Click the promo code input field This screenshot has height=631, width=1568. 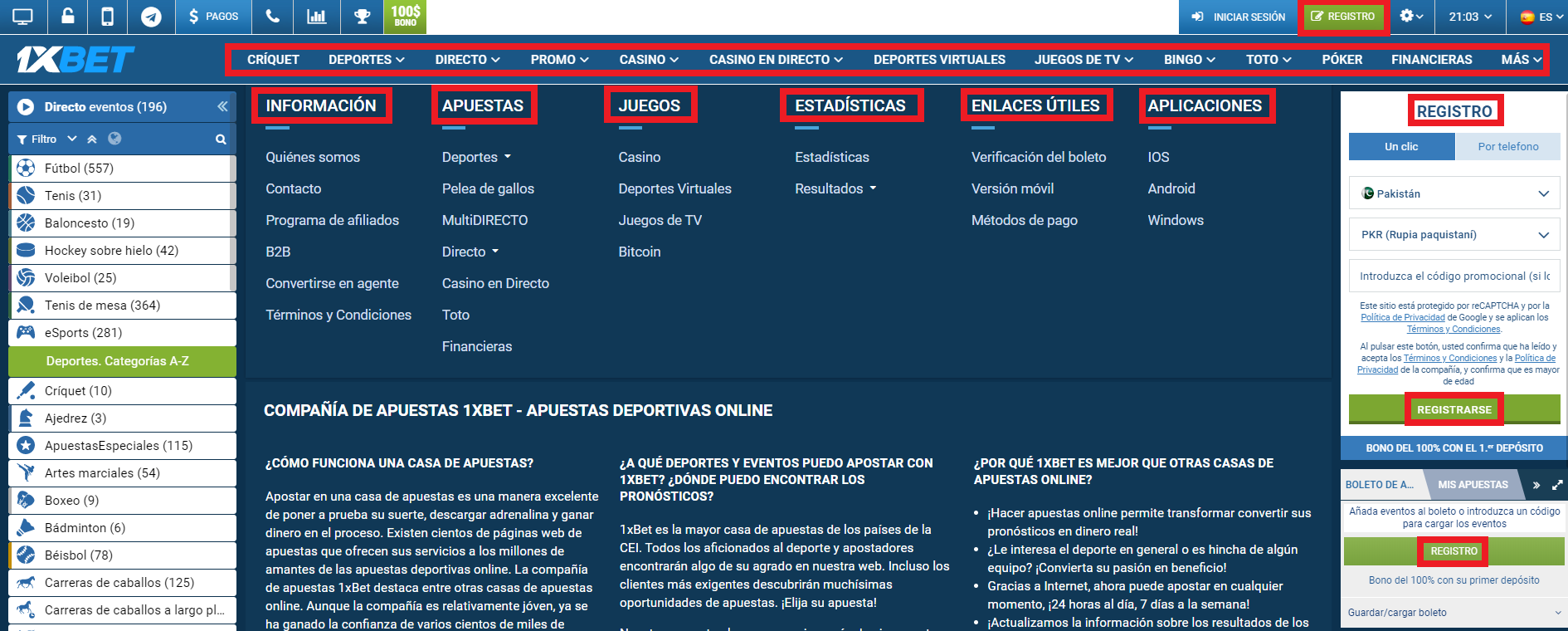tap(1454, 276)
